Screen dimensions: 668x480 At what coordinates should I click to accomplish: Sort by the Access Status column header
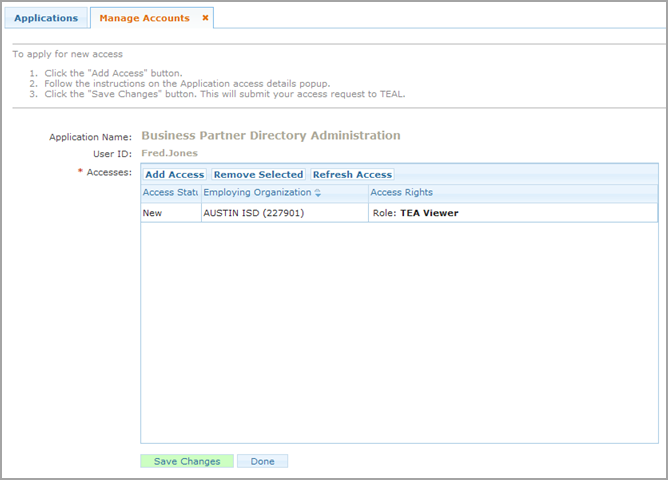(x=170, y=192)
